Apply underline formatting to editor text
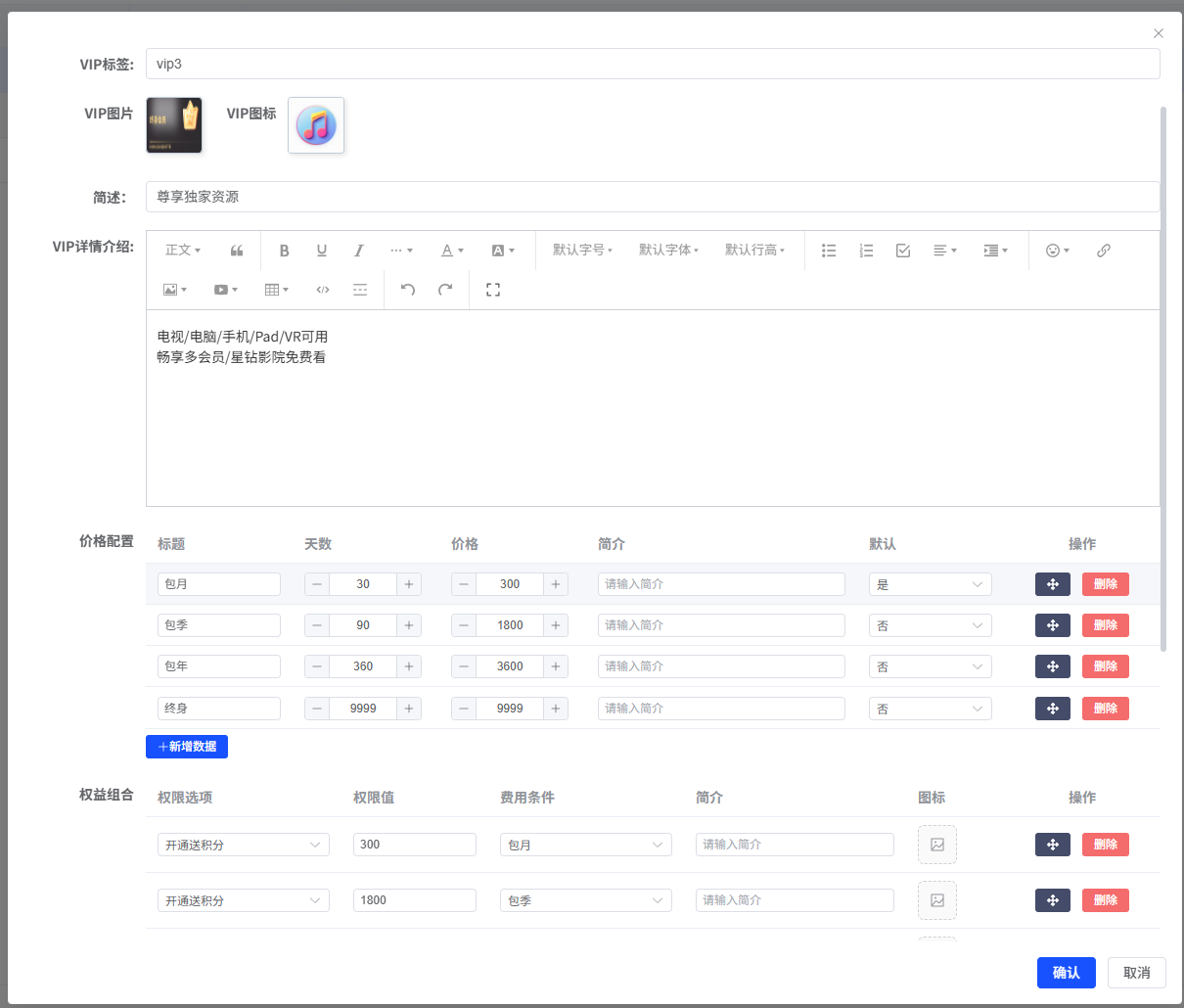Viewport: 1184px width, 1008px height. tap(321, 251)
